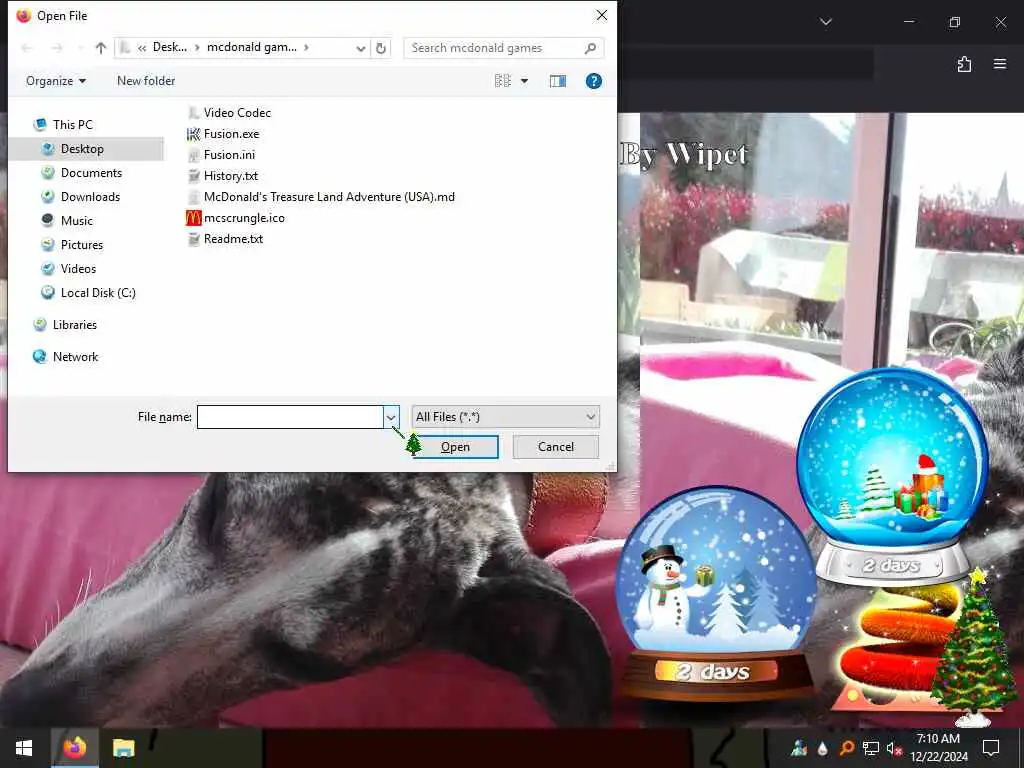Screen dimensions: 1024x768
Task: Select Libraries in navigation pane
Action: (x=74, y=325)
